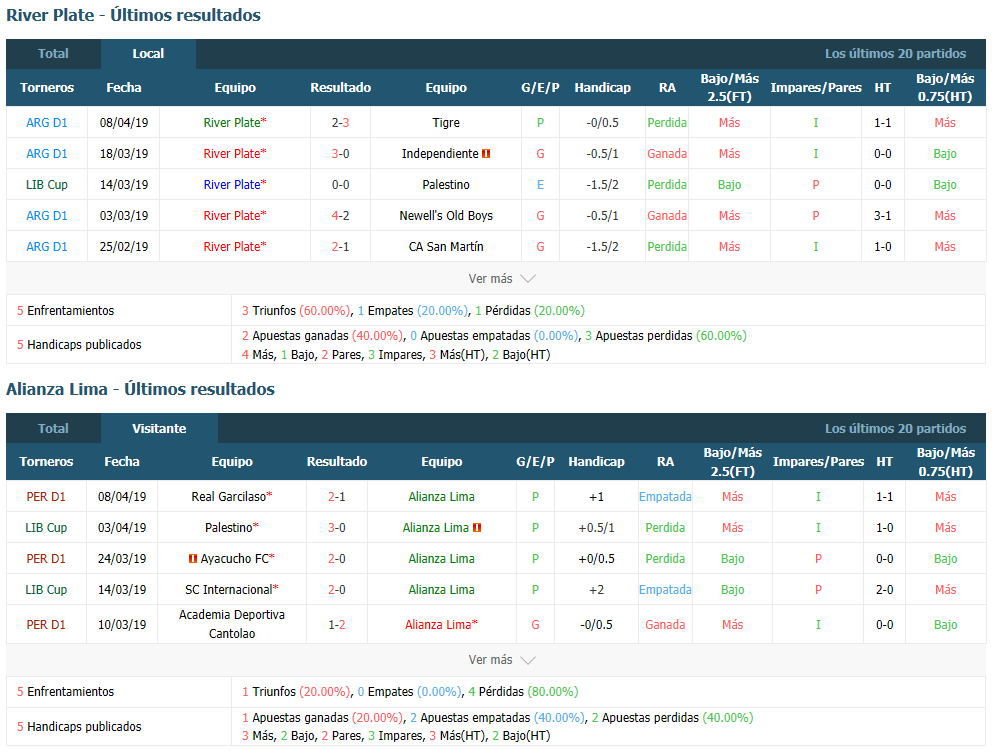994x752 pixels.
Task: Click the 2-1 result of Real Garcilaso match
Action: pos(337,497)
